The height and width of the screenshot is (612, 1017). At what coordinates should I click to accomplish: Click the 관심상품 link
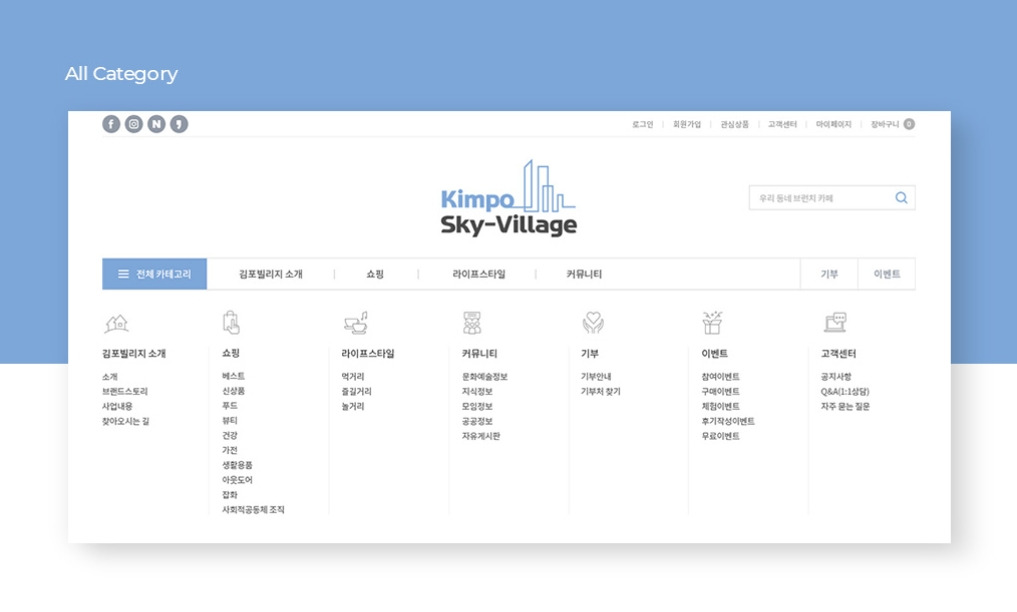pyautogui.click(x=734, y=124)
